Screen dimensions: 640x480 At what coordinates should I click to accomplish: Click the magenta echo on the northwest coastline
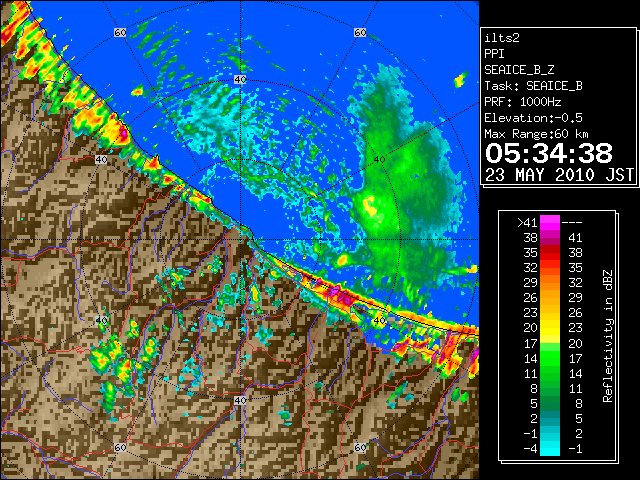[124, 132]
